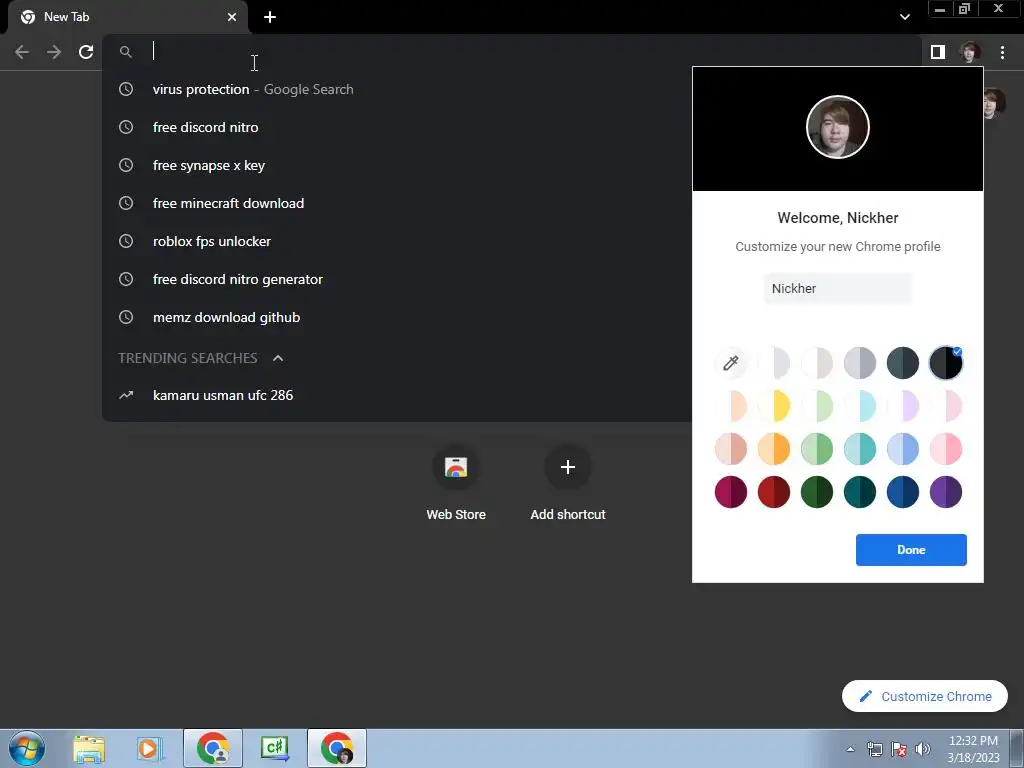
Task: Pick the navy blue theme swatch
Action: tap(903, 492)
